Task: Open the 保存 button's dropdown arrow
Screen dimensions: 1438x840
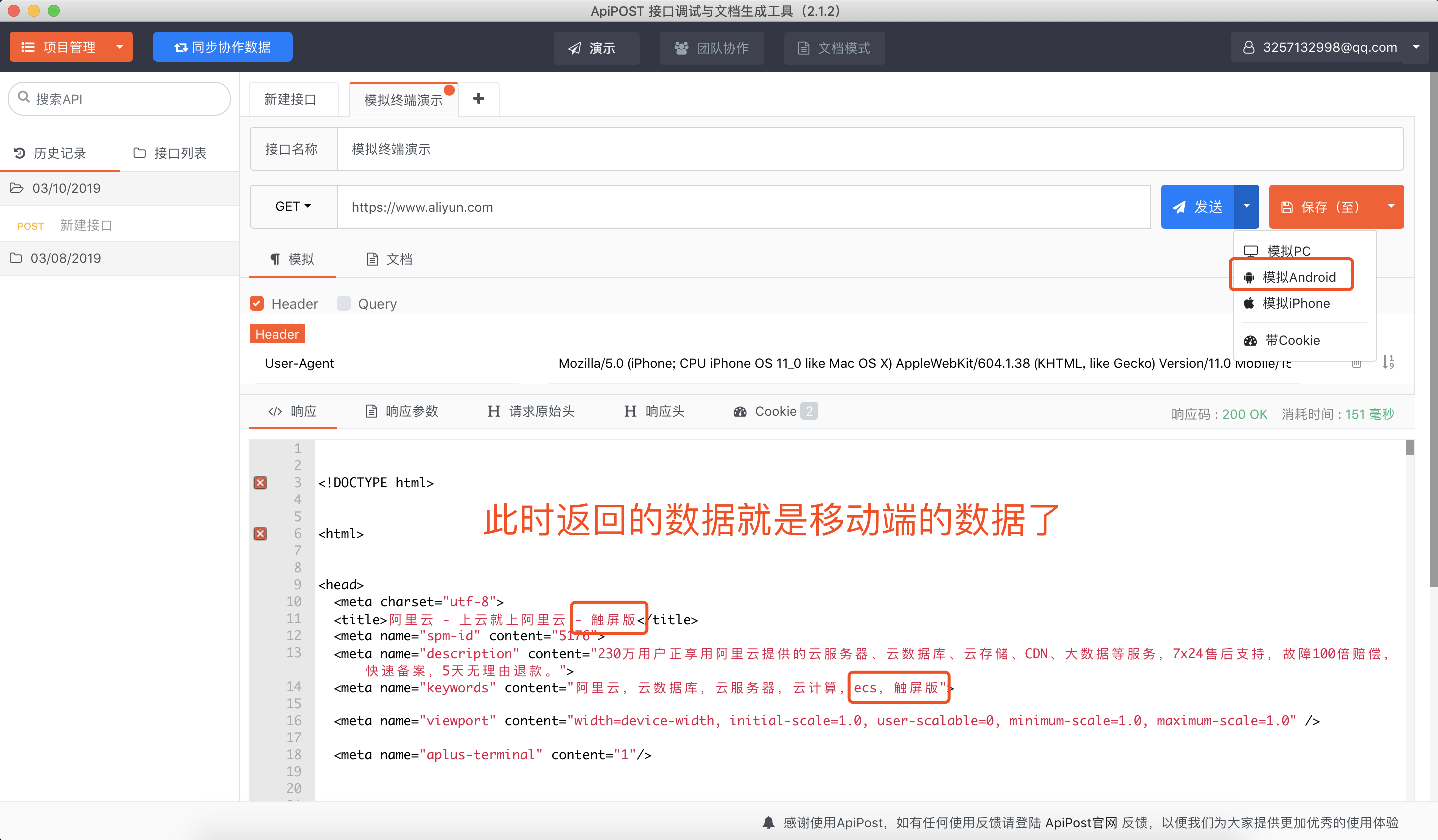Action: (x=1391, y=206)
